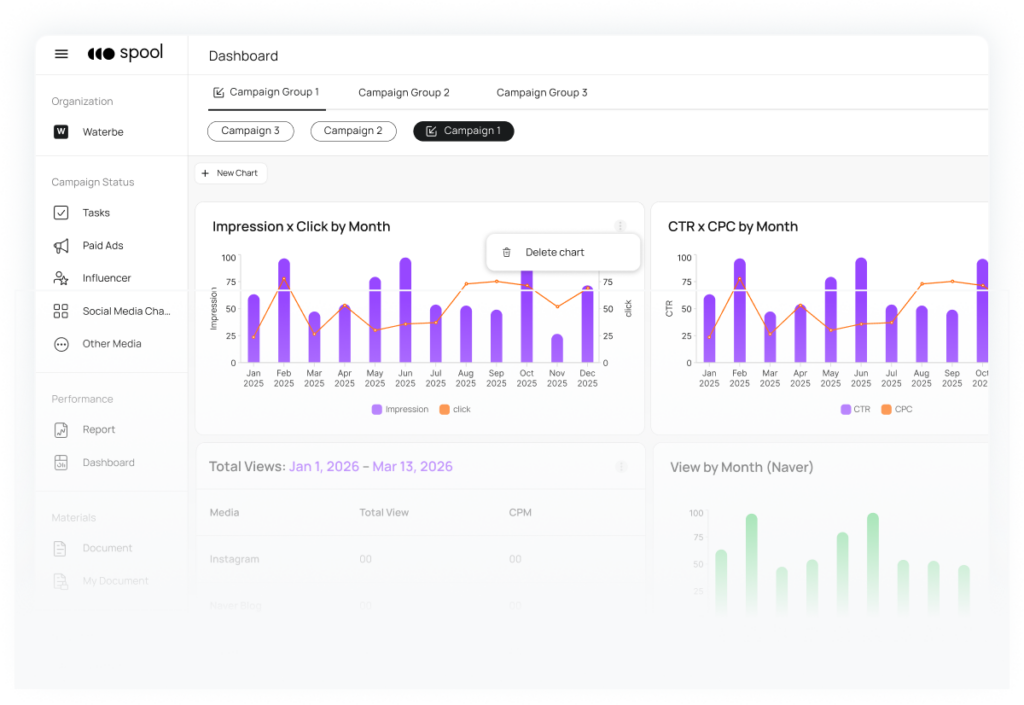Image resolution: width=1024 pixels, height=705 pixels.
Task: Click the New Chart button
Action: coord(231,173)
